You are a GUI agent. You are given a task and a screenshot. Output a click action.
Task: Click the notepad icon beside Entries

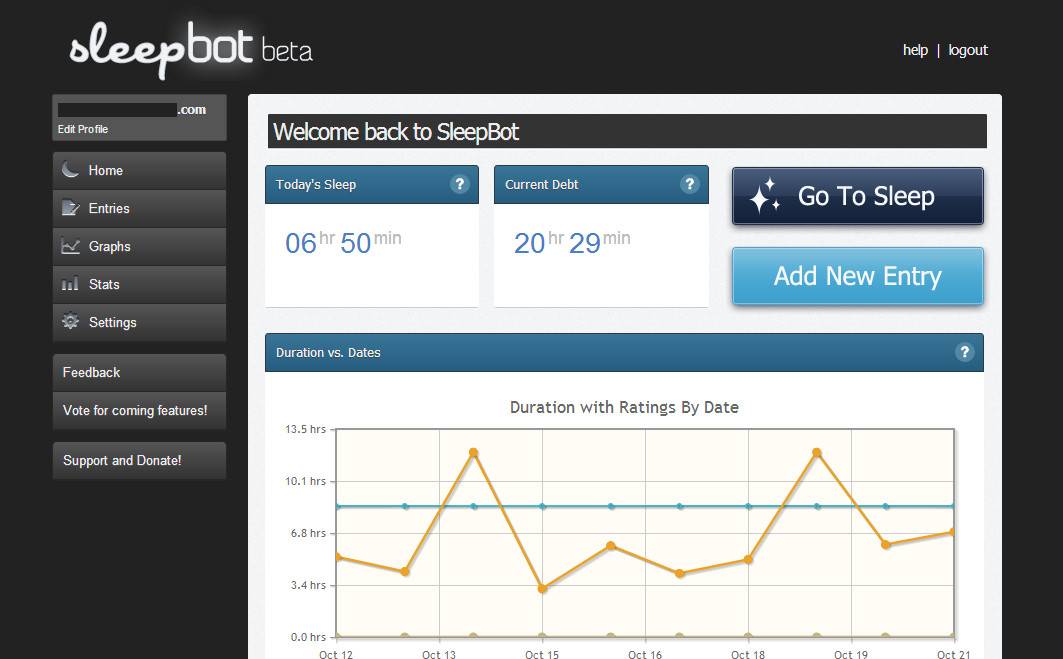coord(70,207)
